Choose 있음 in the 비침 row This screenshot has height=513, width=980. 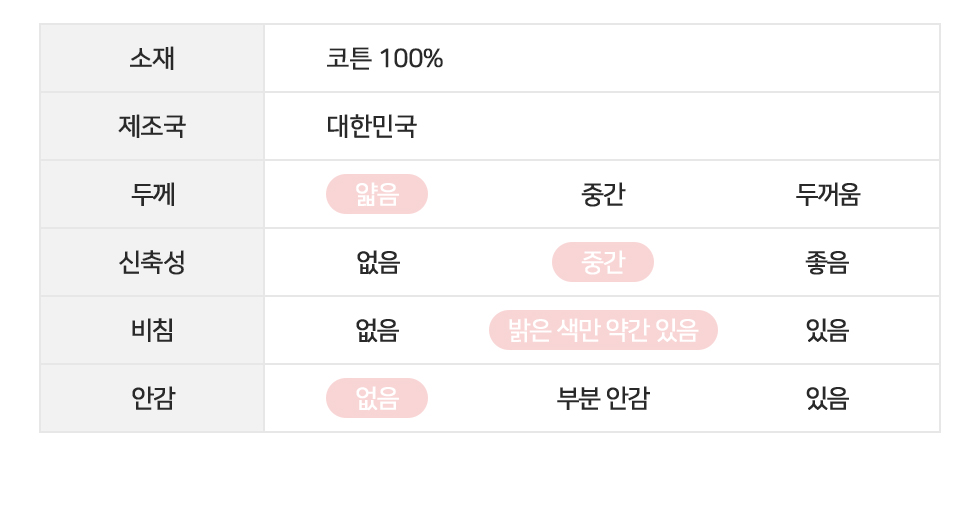pos(828,330)
